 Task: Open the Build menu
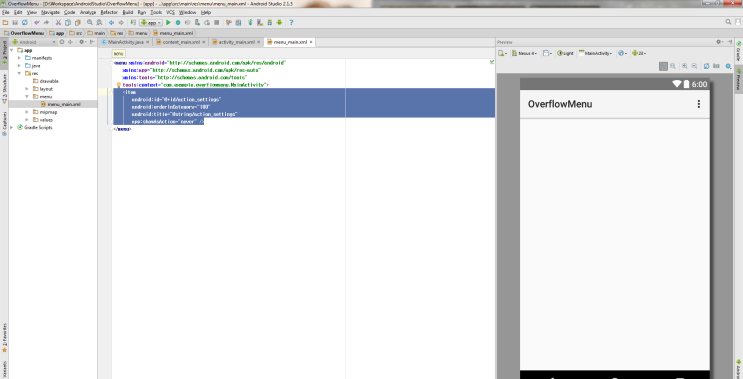(128, 12)
